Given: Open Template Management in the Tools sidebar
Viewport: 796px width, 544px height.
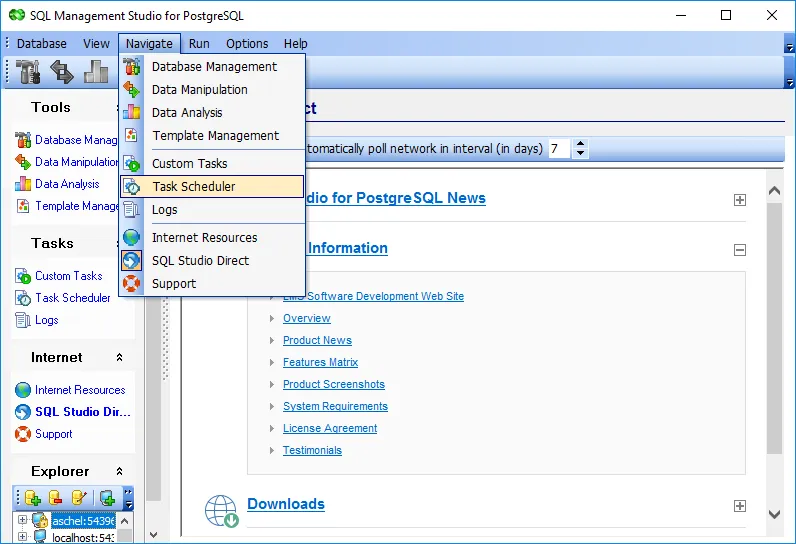Looking at the screenshot, I should (66, 206).
